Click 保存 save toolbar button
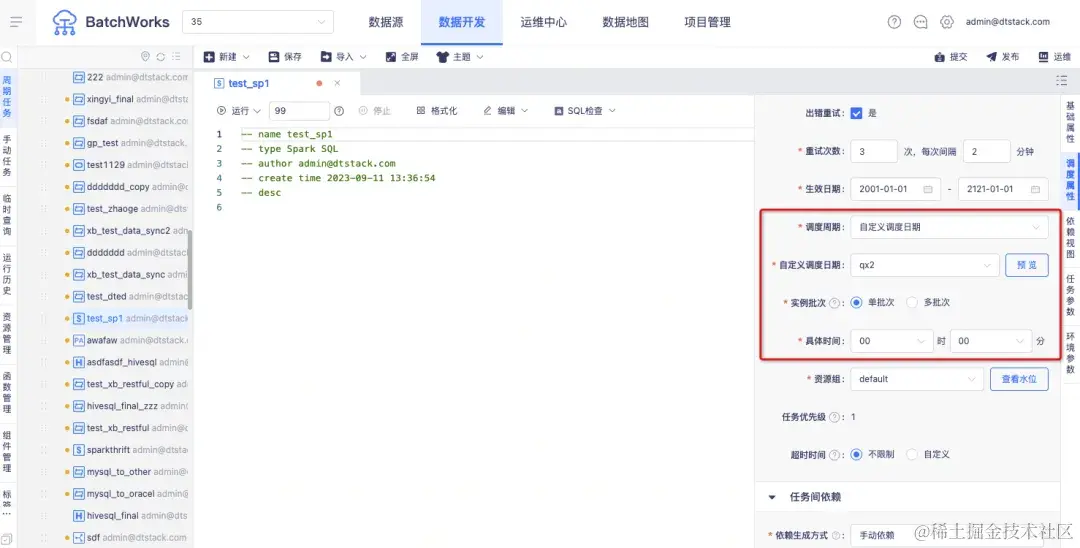This screenshot has height=548, width=1080. 285,57
